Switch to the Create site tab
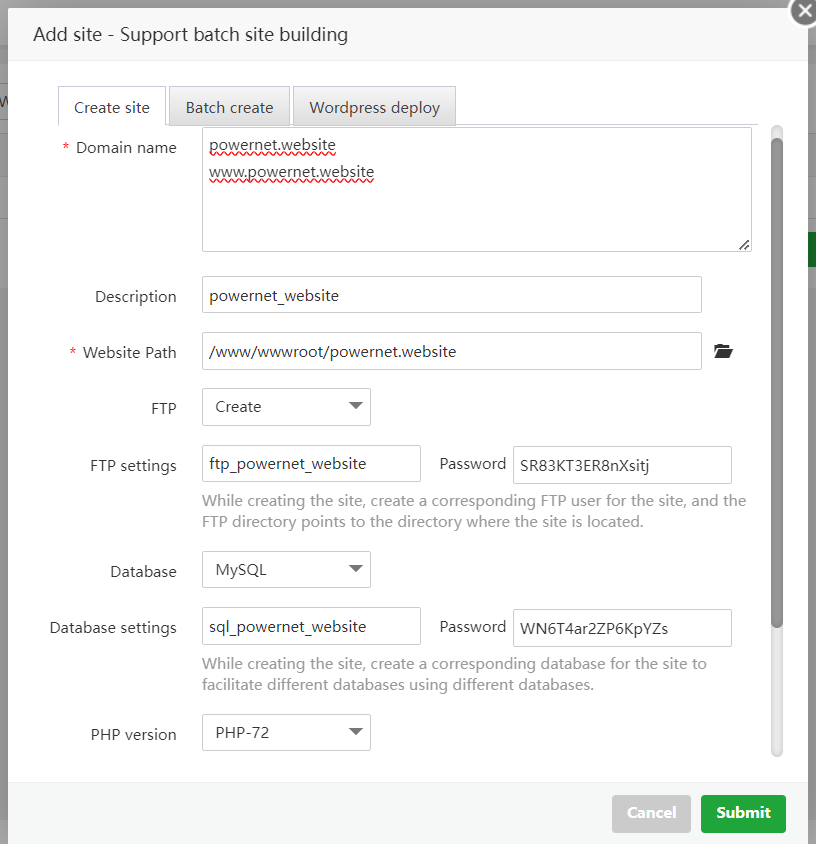816x844 pixels. pos(112,107)
